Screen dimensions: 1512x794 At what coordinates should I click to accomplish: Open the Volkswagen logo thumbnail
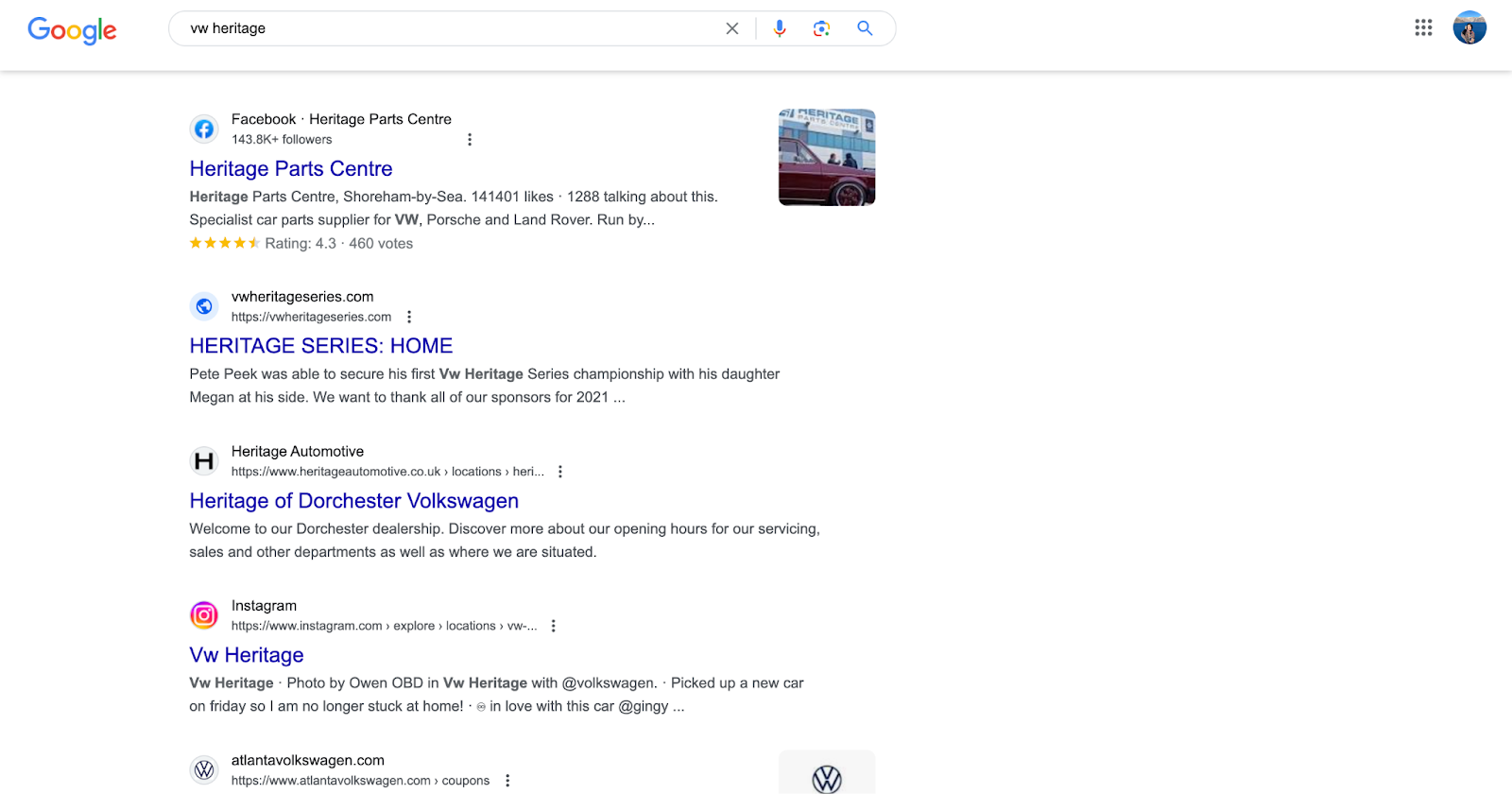(x=827, y=772)
